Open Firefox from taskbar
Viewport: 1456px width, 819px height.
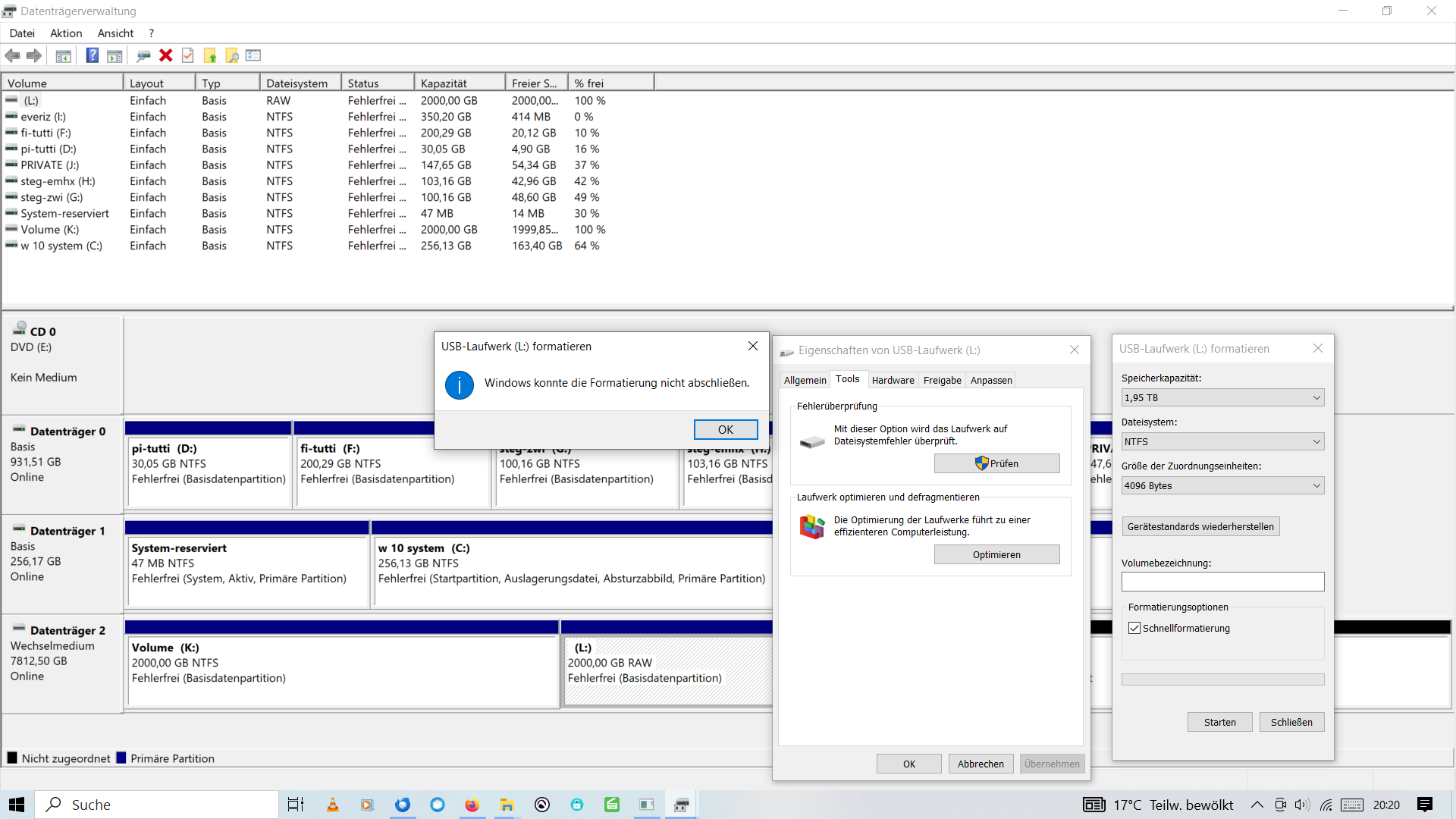click(x=472, y=805)
